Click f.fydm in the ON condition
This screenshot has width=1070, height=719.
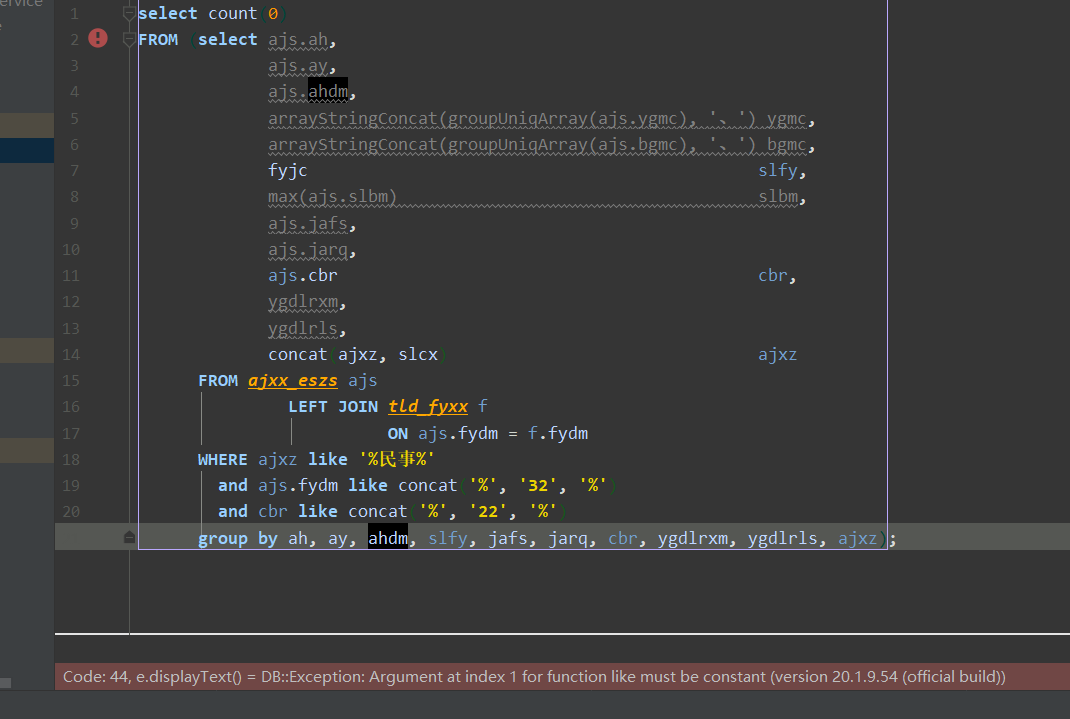tap(558, 433)
